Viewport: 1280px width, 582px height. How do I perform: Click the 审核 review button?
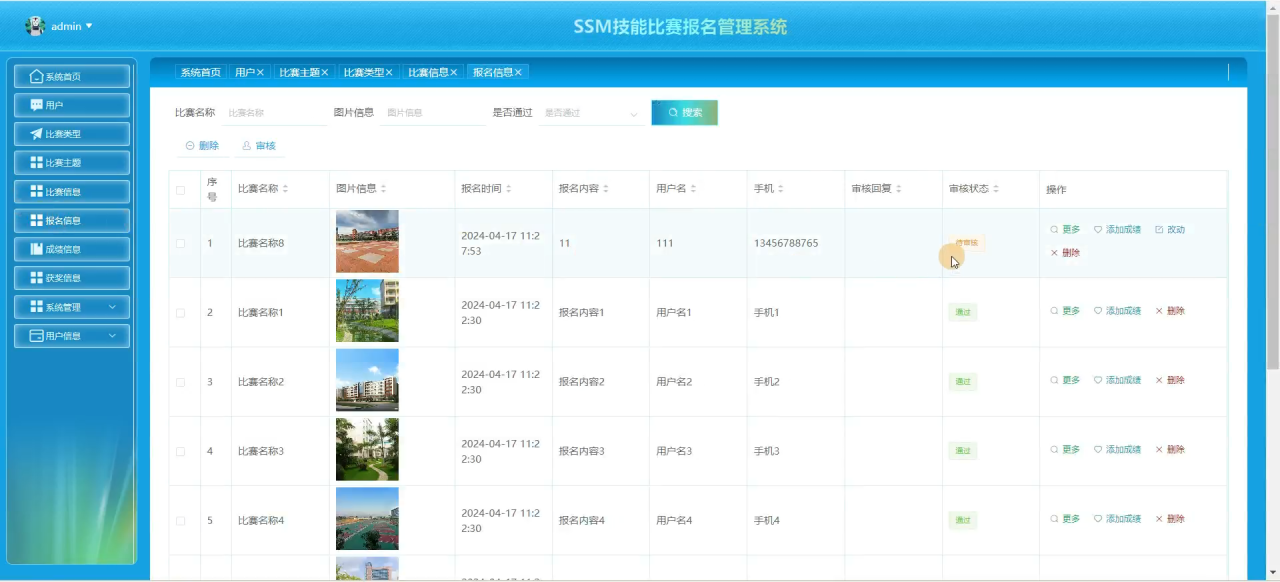tap(259, 146)
